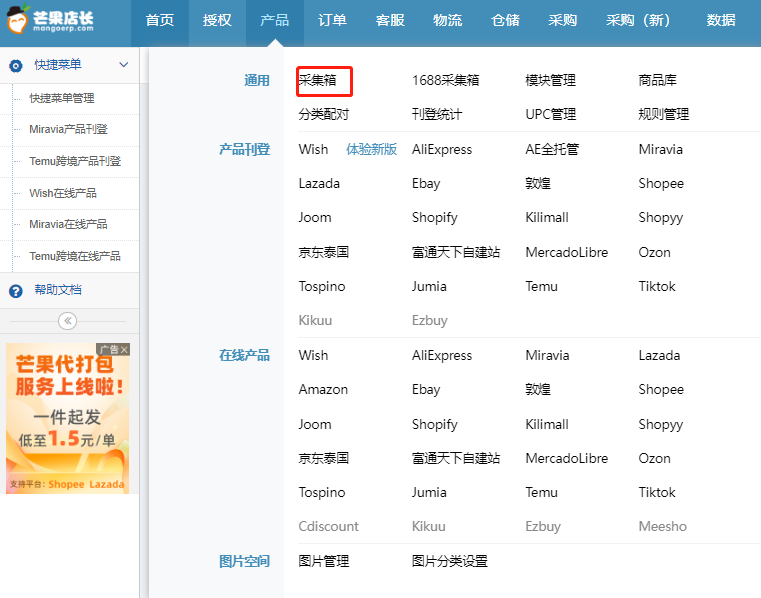This screenshot has width=761, height=598.
Task: Open 刊登统计
Action: tap(437, 115)
